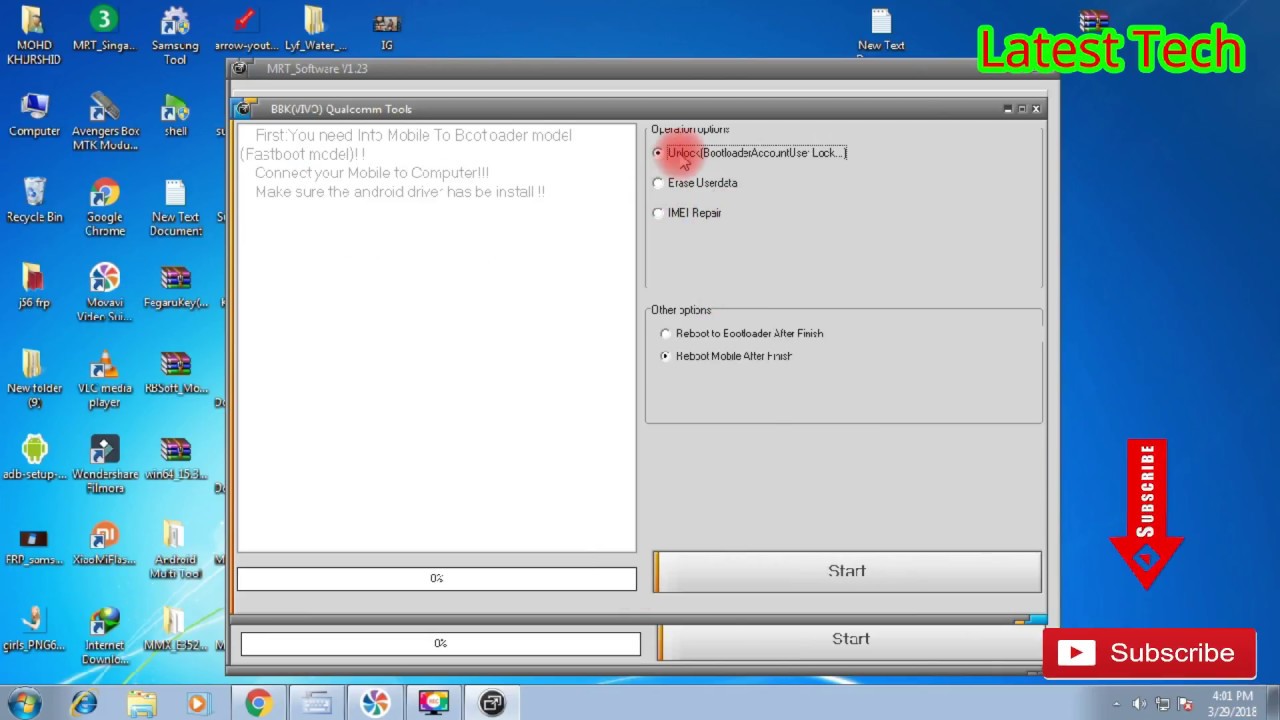
Task: Launch Internet Explorer from taskbar
Action: click(x=84, y=704)
